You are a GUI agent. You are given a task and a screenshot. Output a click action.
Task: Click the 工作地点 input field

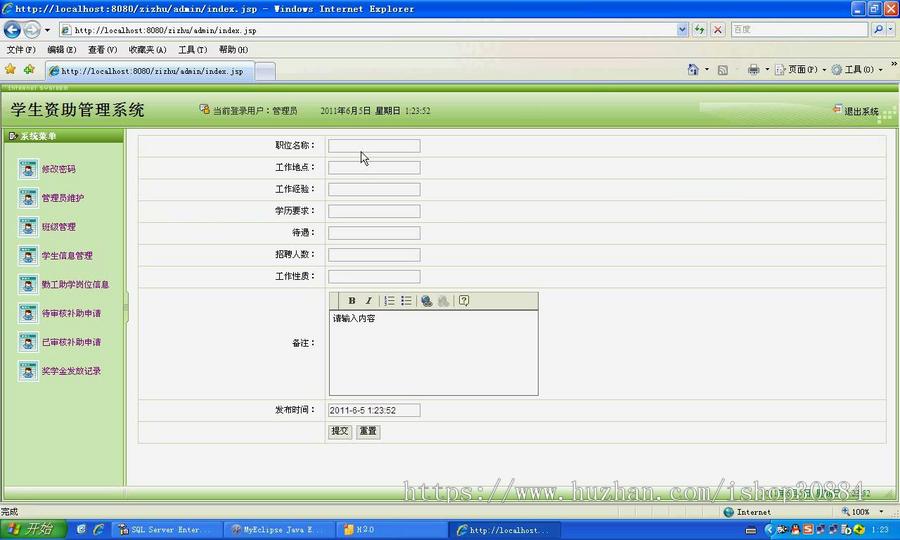tap(374, 168)
